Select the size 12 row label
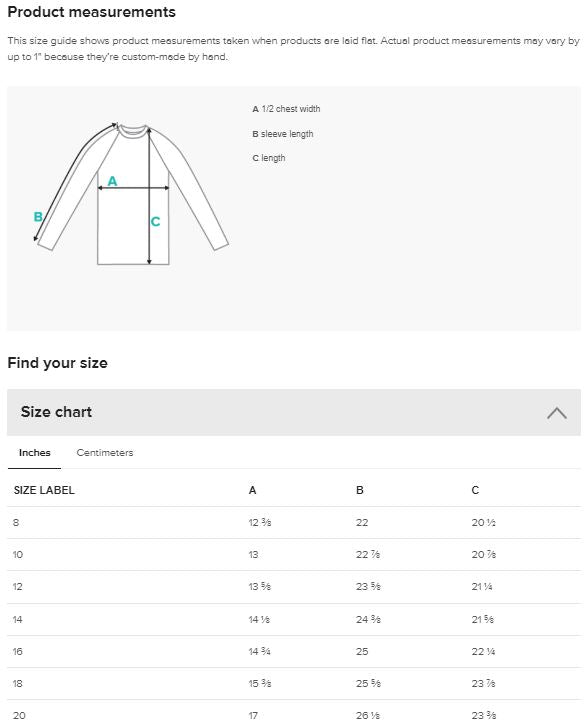This screenshot has width=584, height=728. point(18,587)
